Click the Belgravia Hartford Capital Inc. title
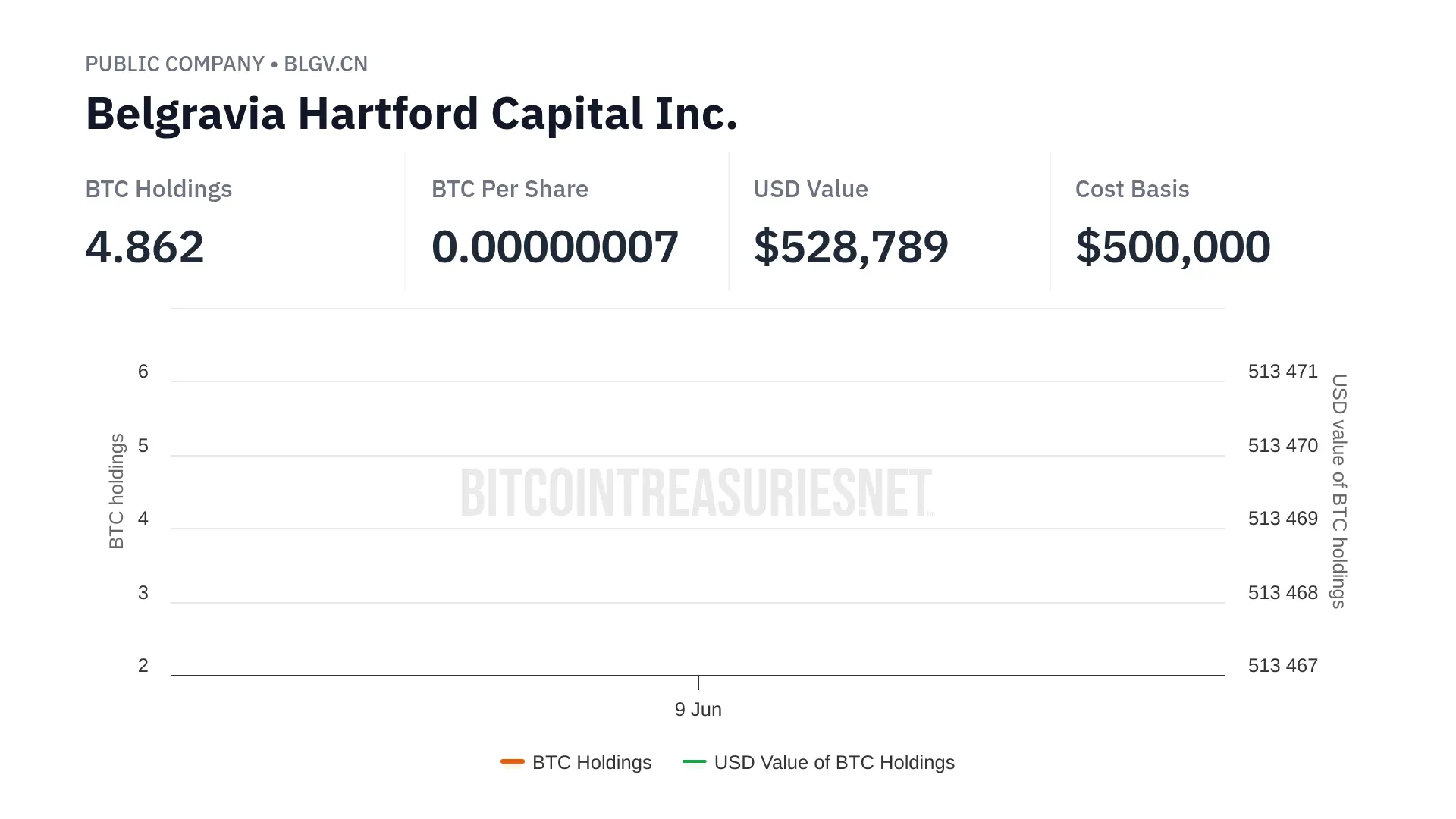 (x=411, y=114)
